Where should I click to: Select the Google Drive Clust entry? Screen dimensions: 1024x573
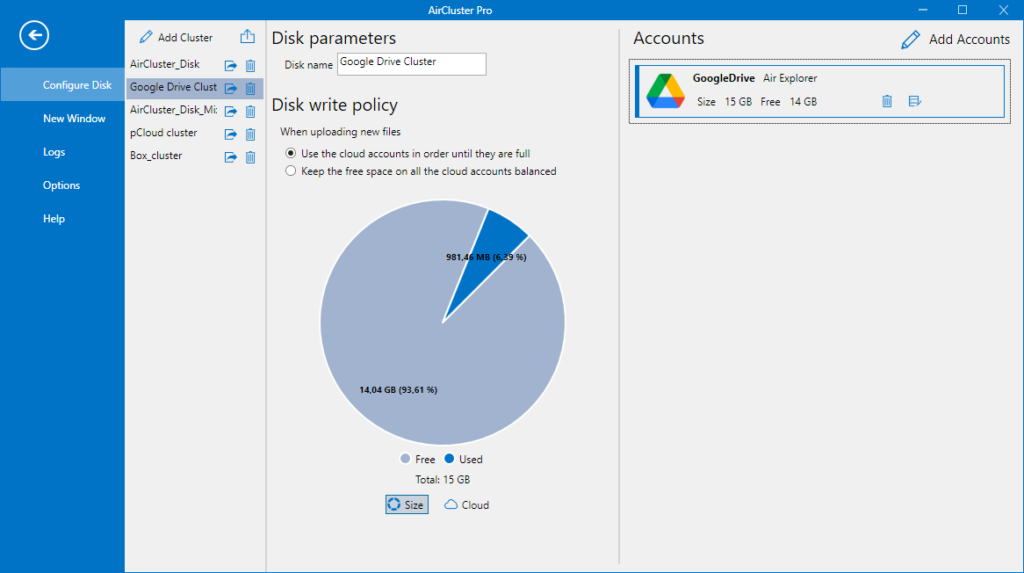tap(173, 87)
